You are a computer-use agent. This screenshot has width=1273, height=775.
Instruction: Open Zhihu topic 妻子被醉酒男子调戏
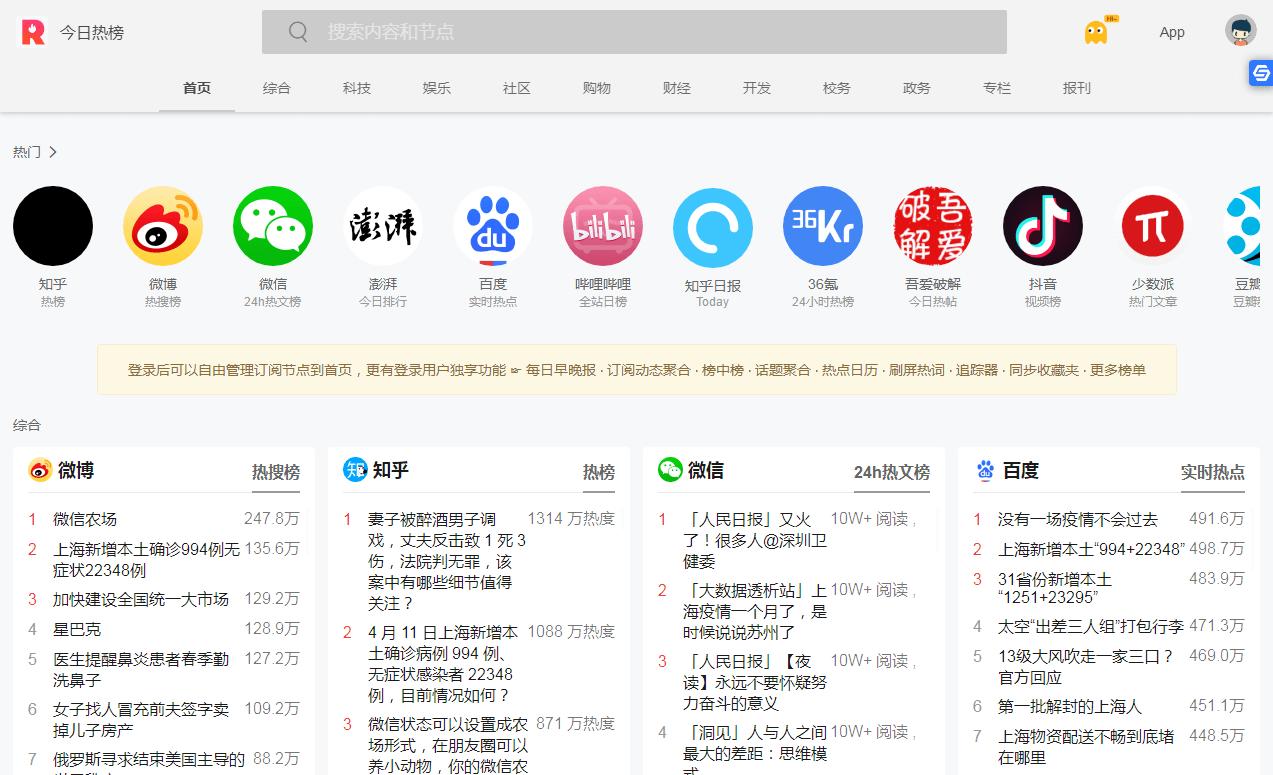(x=446, y=561)
